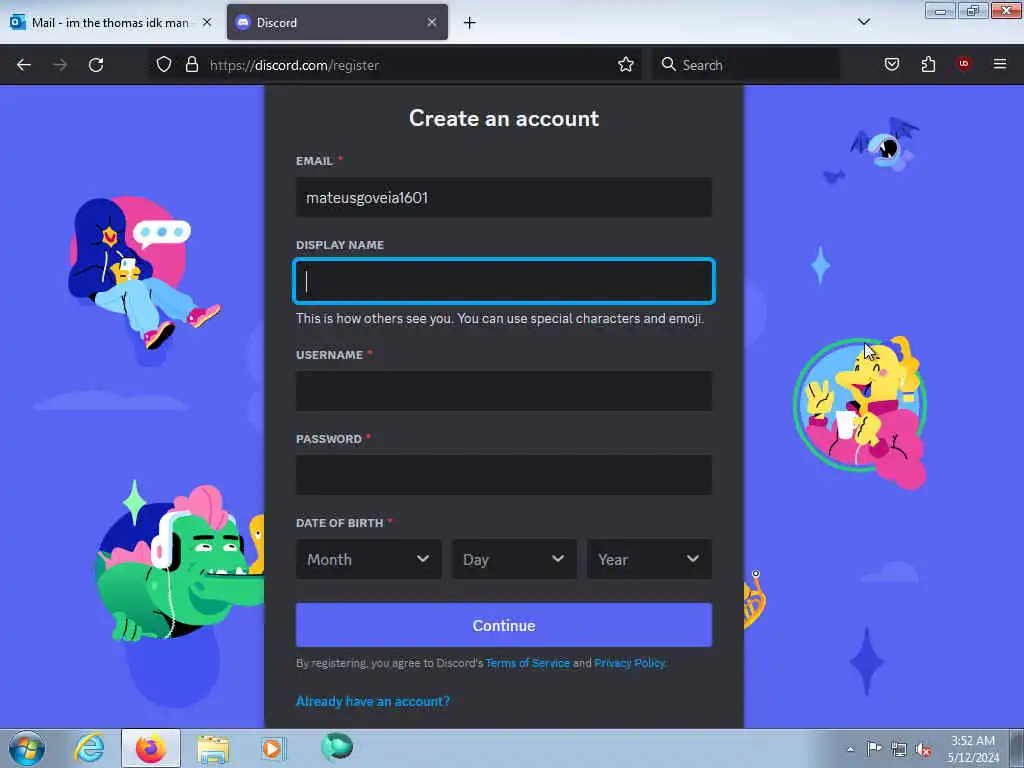Click the disabled forward arrow
The width and height of the screenshot is (1024, 768).
click(60, 65)
